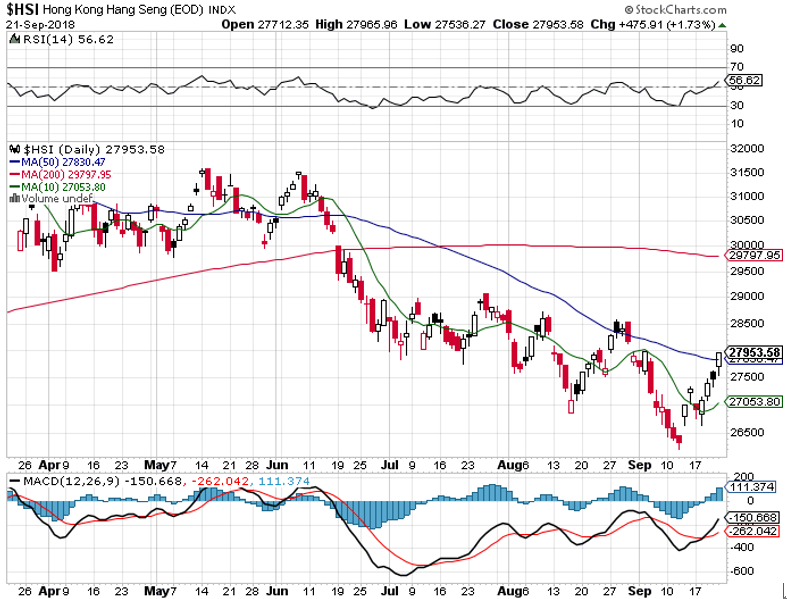This screenshot has width=787, height=599.
Task: Click the MA(200) 29797.95 legend entry
Action: click(x=60, y=175)
